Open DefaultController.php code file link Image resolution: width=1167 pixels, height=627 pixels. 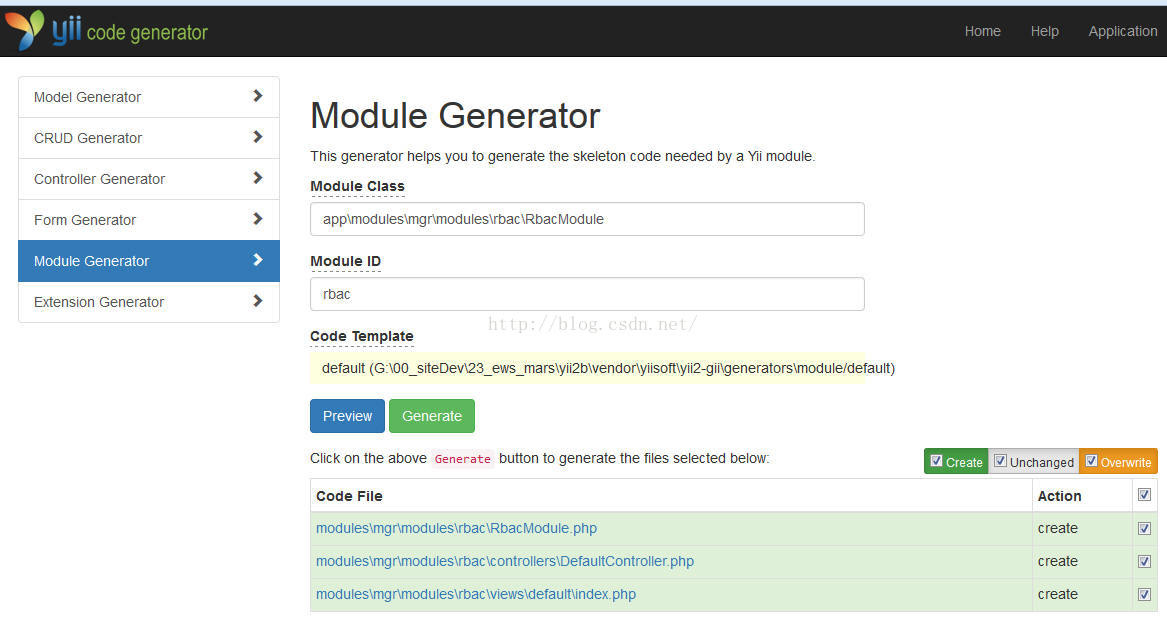coord(505,561)
